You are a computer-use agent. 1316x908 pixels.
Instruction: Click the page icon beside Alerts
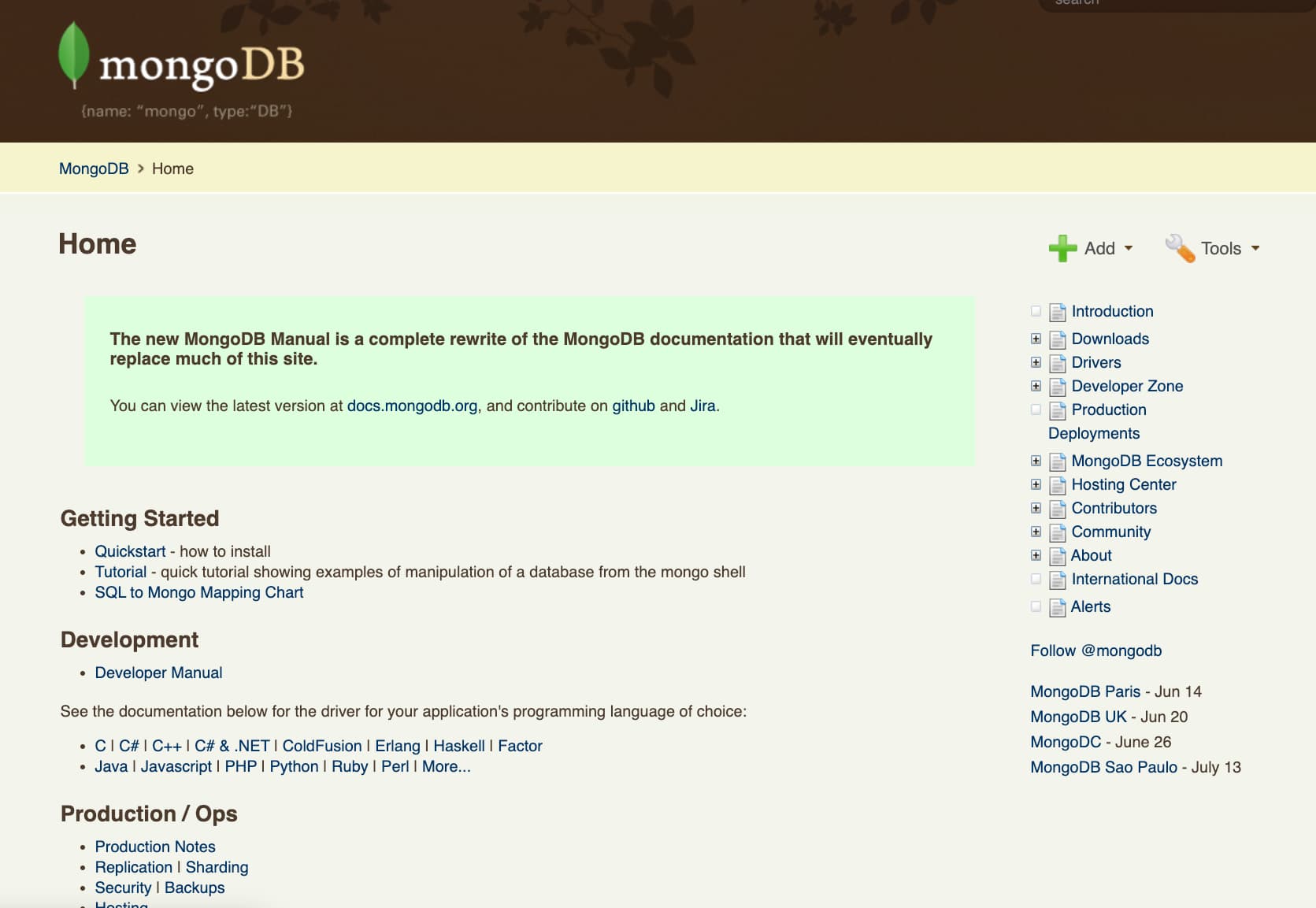click(1056, 606)
